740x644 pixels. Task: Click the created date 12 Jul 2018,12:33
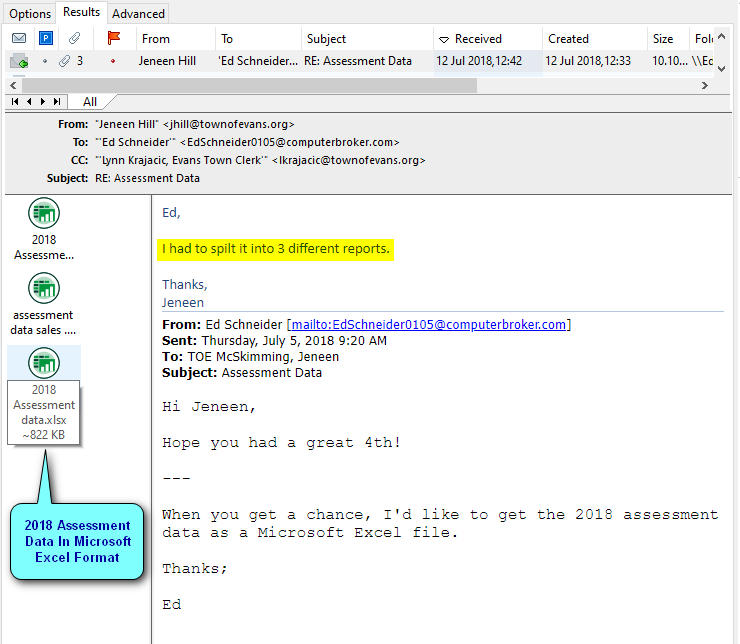point(588,61)
